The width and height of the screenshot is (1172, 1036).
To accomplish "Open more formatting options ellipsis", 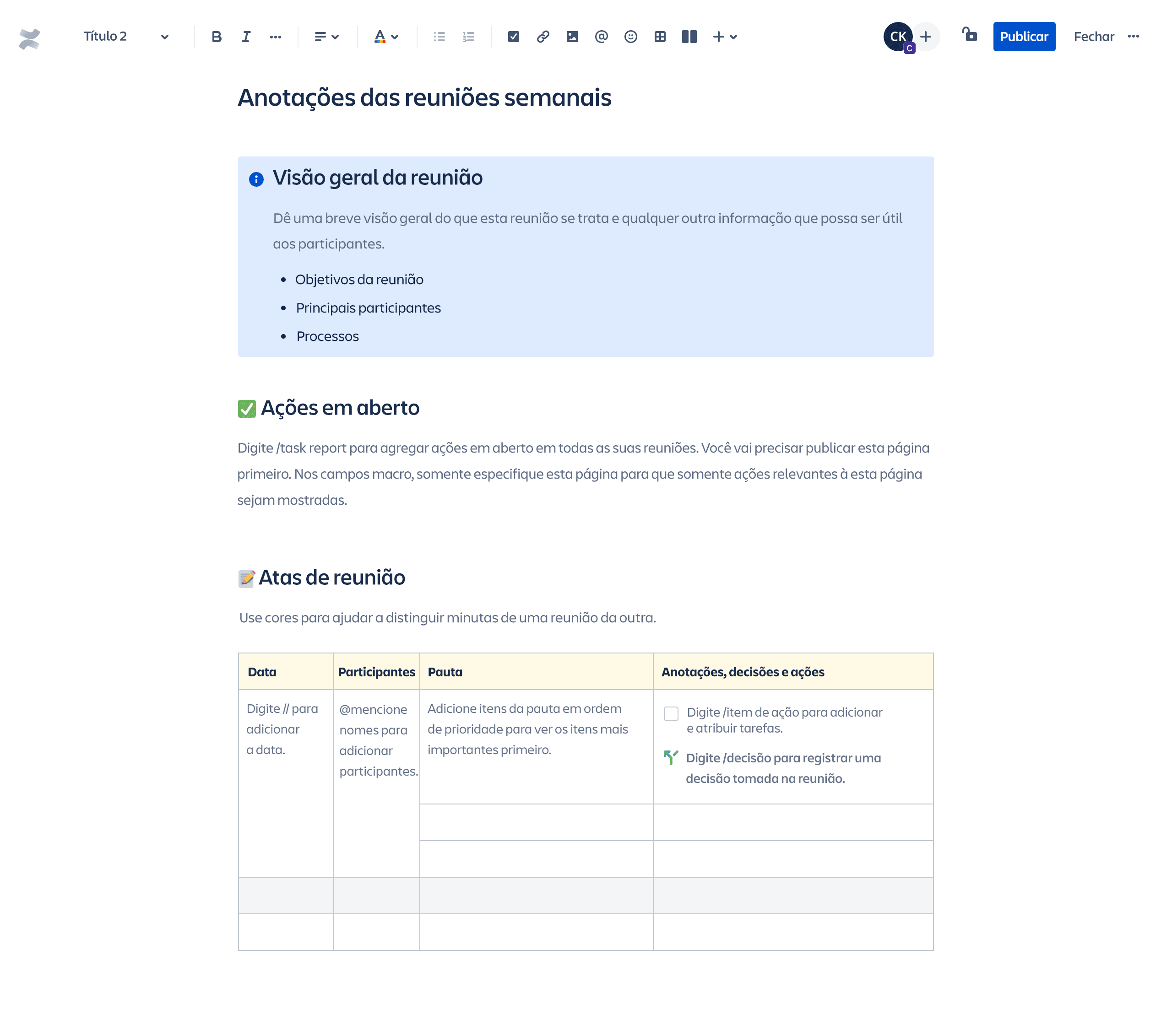I will point(275,37).
